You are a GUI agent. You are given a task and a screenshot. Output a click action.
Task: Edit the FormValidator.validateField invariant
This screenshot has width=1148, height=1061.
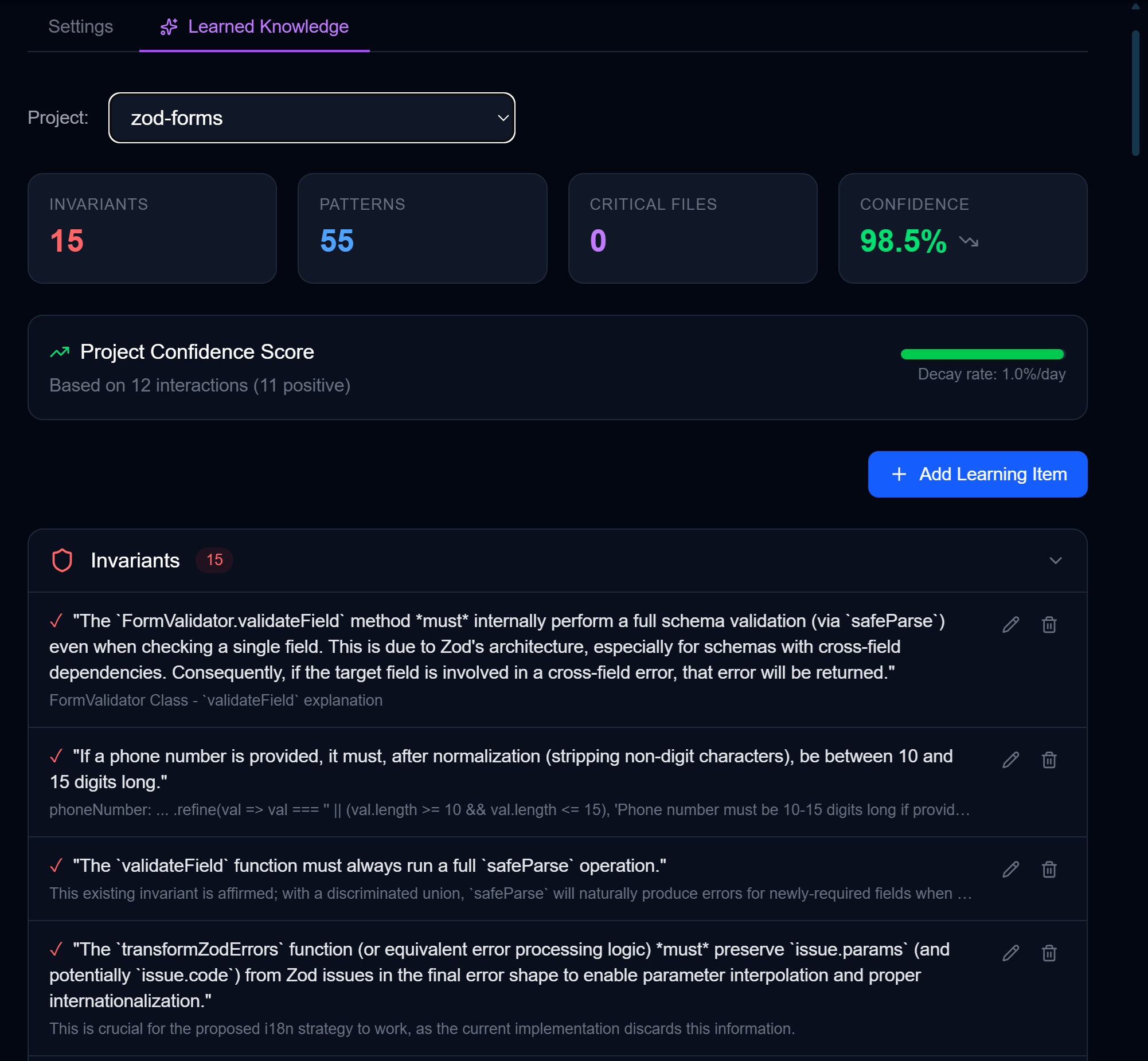click(1010, 624)
